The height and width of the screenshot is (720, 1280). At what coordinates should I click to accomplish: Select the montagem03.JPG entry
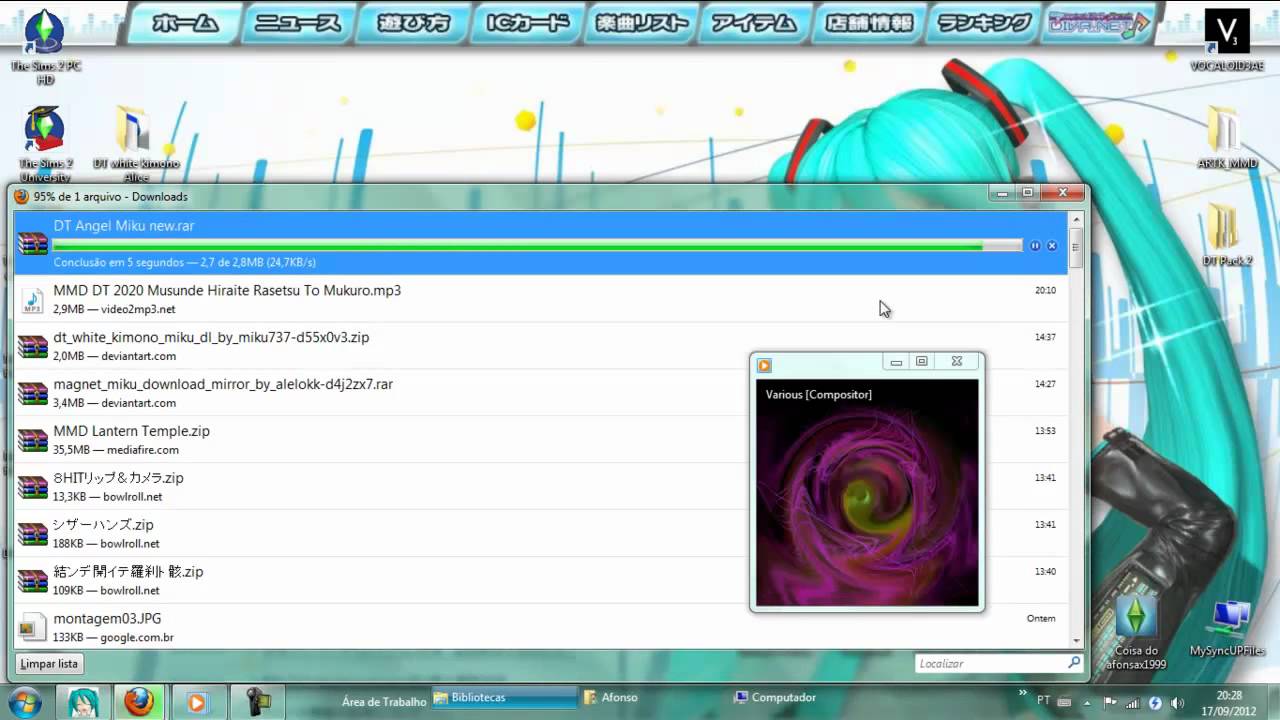pos(541,627)
